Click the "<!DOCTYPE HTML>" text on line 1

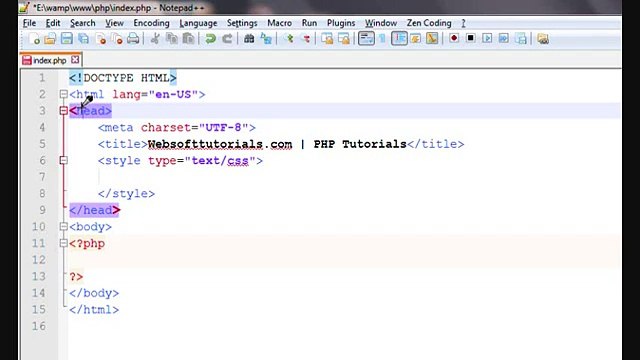tap(123, 78)
